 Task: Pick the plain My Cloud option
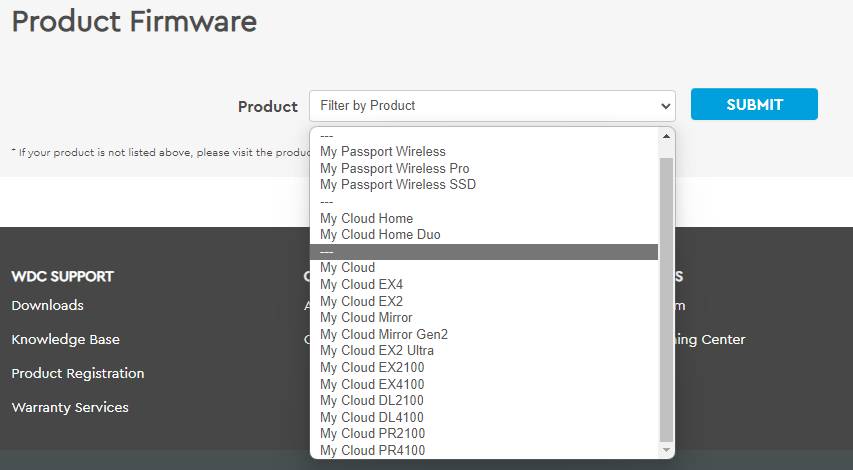(x=484, y=268)
